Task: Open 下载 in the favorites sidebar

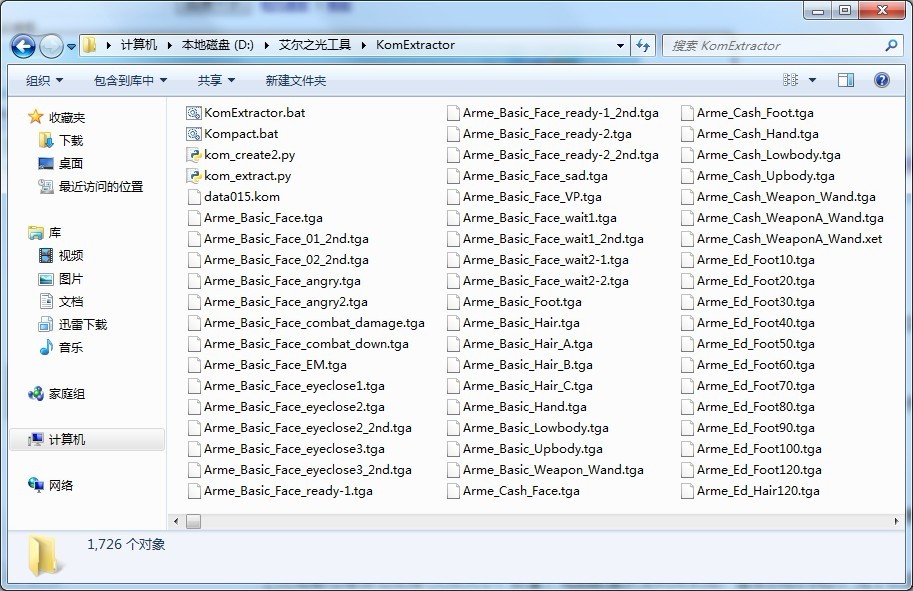Action: tap(70, 141)
